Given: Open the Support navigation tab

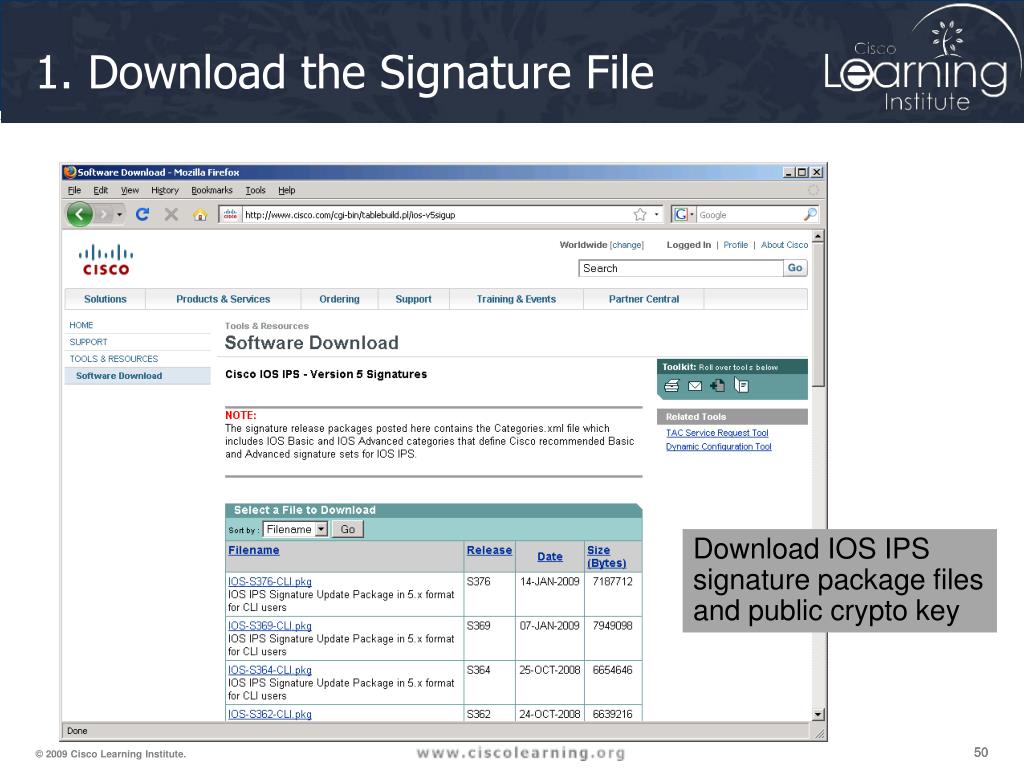Looking at the screenshot, I should click(413, 299).
